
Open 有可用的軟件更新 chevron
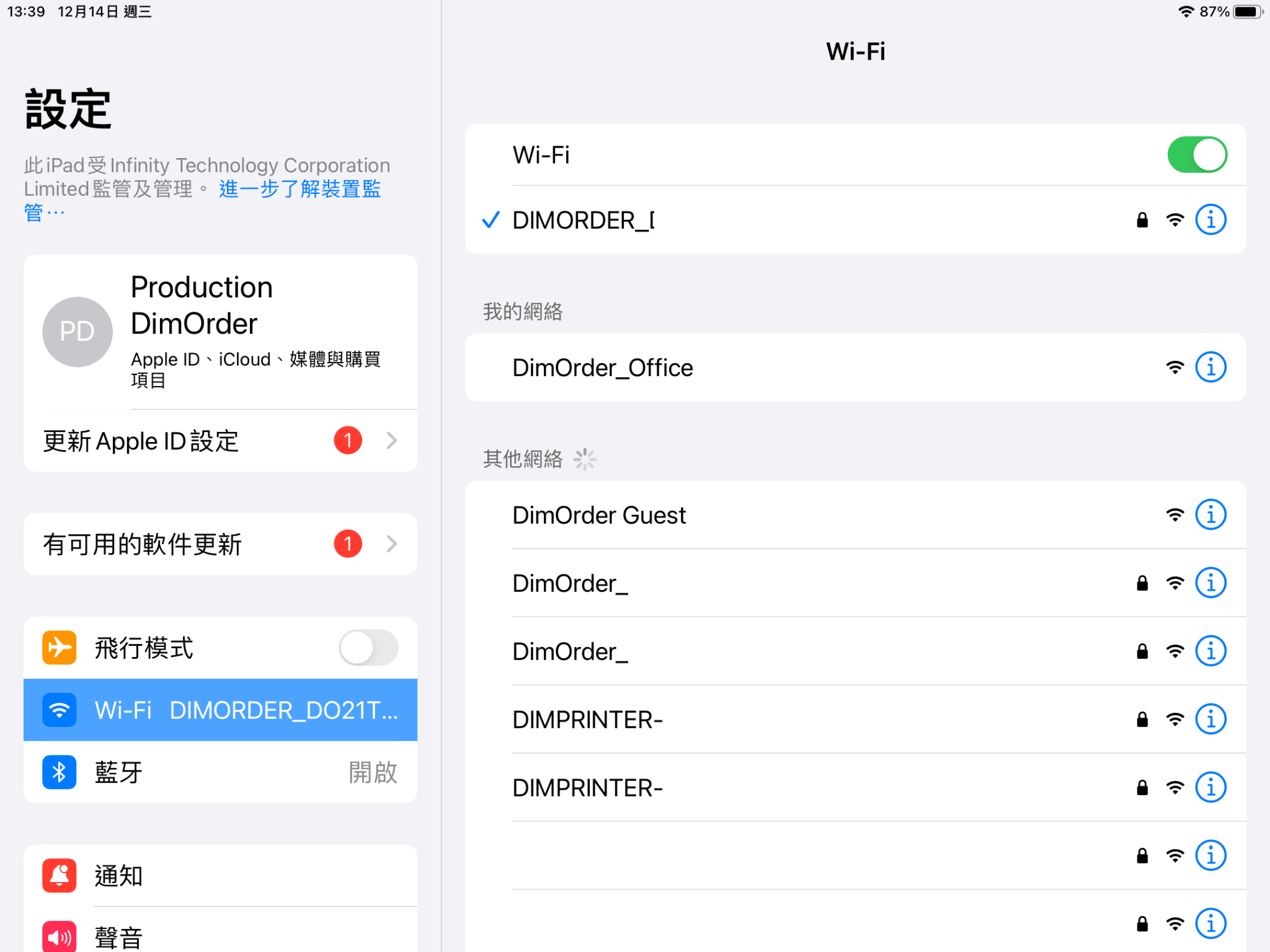391,544
